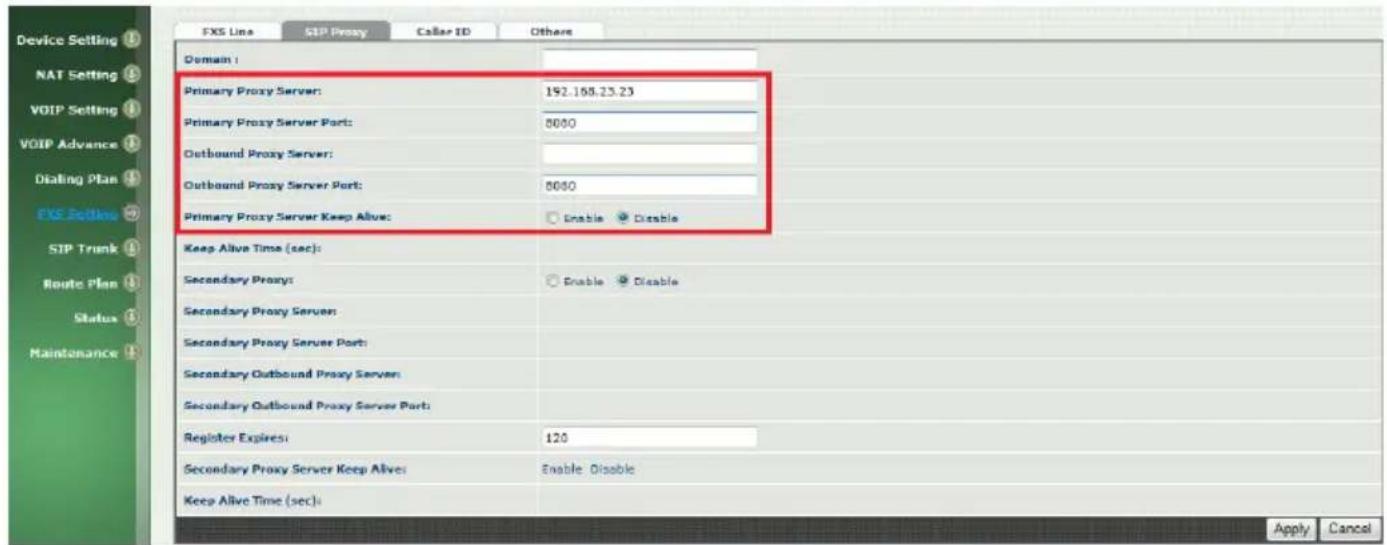Expand the Device Setting arrow icon
Image resolution: width=1387 pixels, height=545 pixels.
131,40
